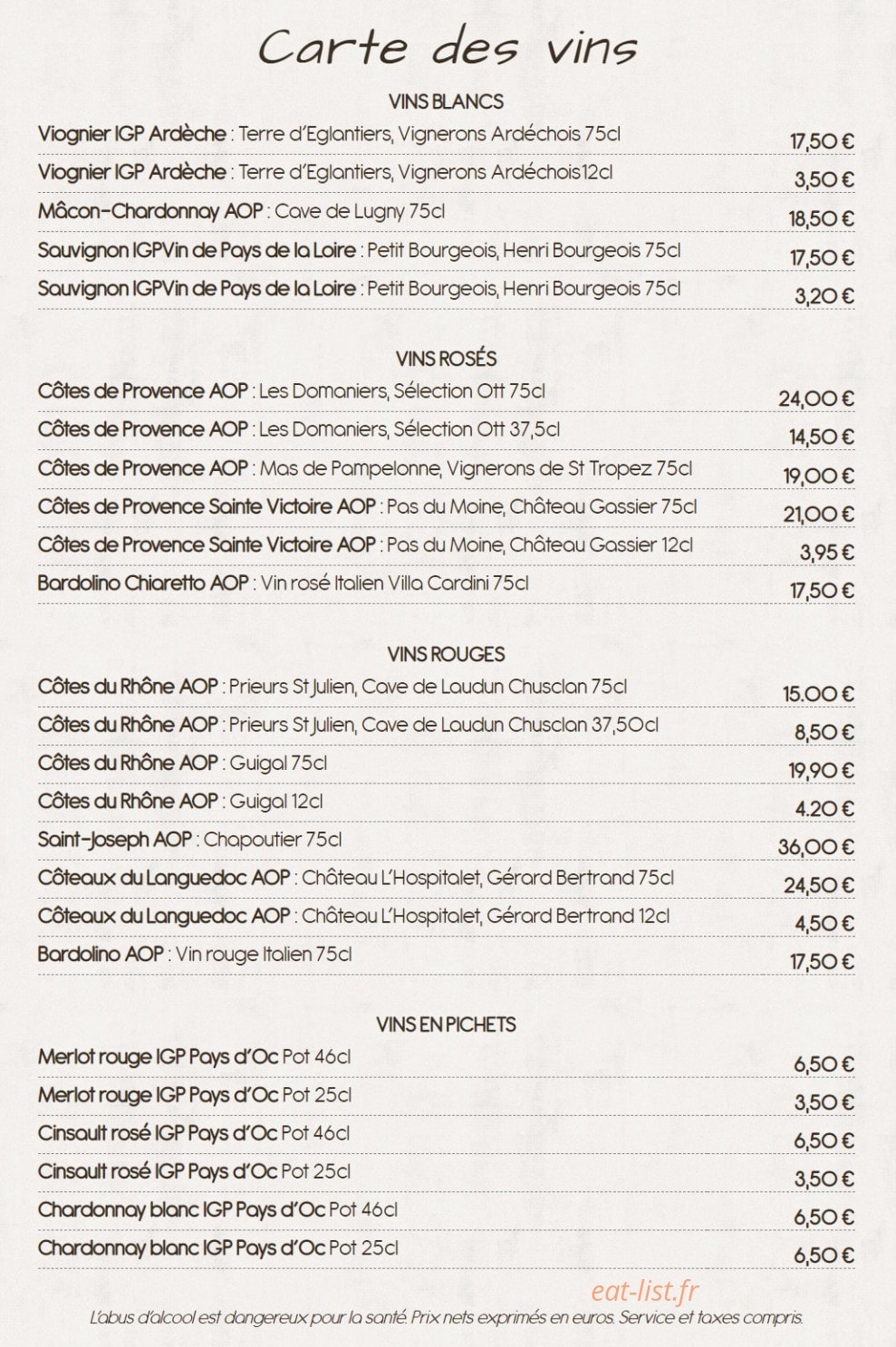
Task: Click the 18,50 € price
Action: pos(821,218)
